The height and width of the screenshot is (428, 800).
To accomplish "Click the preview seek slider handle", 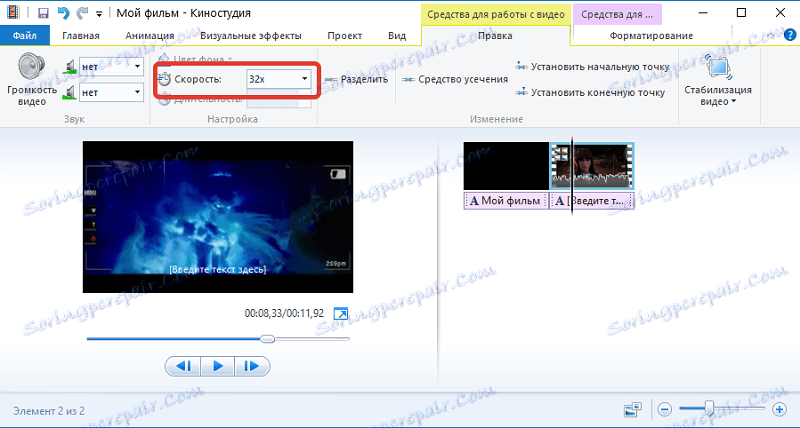I will point(267,339).
